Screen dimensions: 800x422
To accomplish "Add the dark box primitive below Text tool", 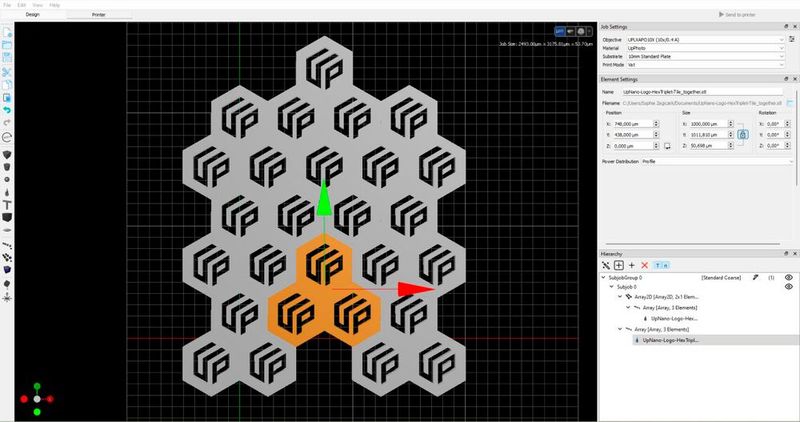I will (7, 217).
